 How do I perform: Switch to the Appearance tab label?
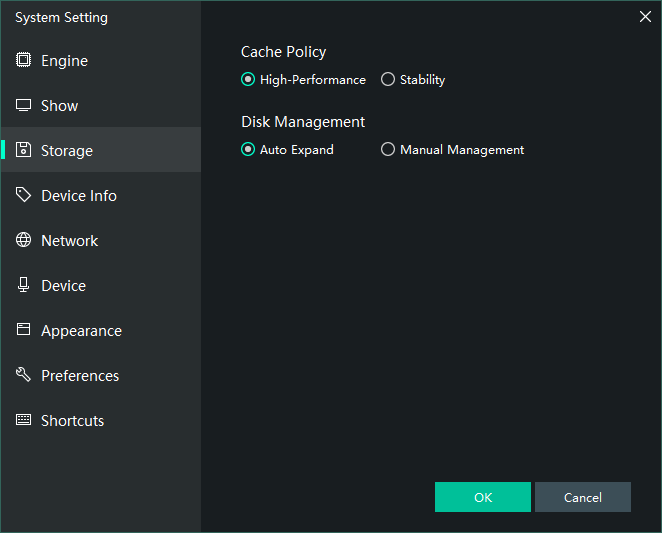81,331
